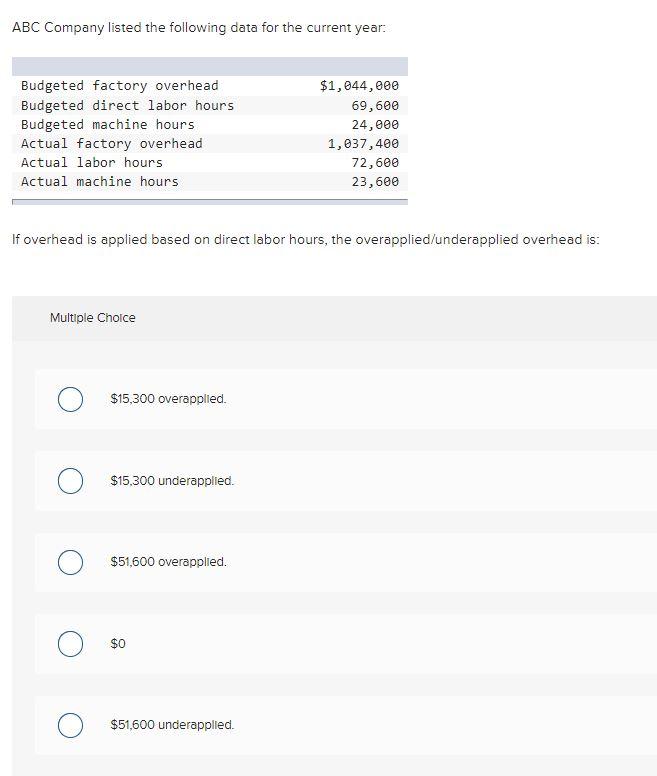This screenshot has width=657, height=776.
Task: Click the "$15,300 underapplied." answer text
Action: [172, 481]
